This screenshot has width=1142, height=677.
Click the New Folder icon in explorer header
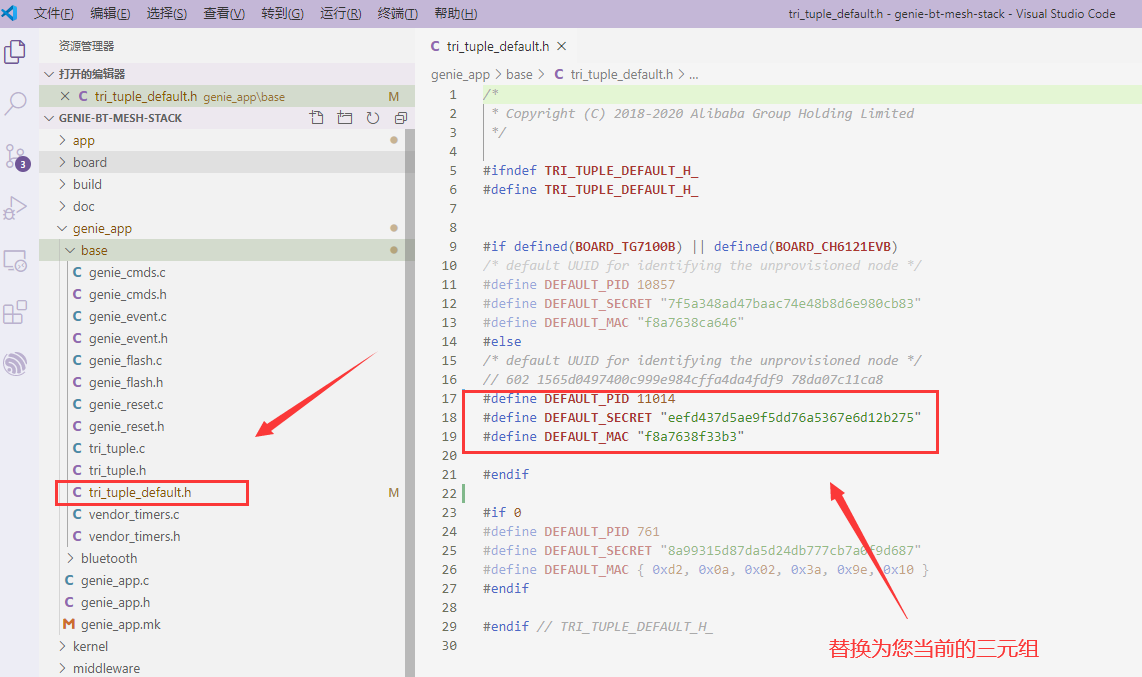point(344,118)
